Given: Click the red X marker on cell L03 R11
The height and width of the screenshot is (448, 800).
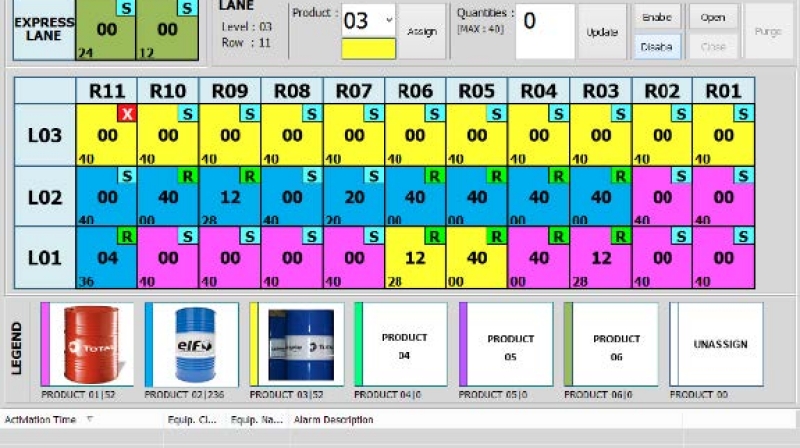Looking at the screenshot, I should pos(127,114).
